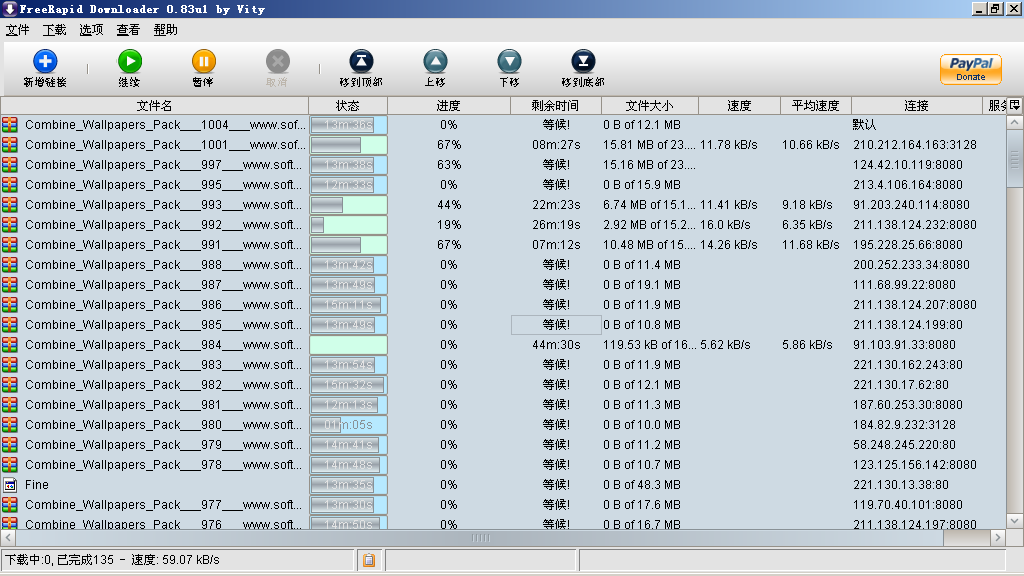Open the column chooser icon above the scrollbar

1014,105
